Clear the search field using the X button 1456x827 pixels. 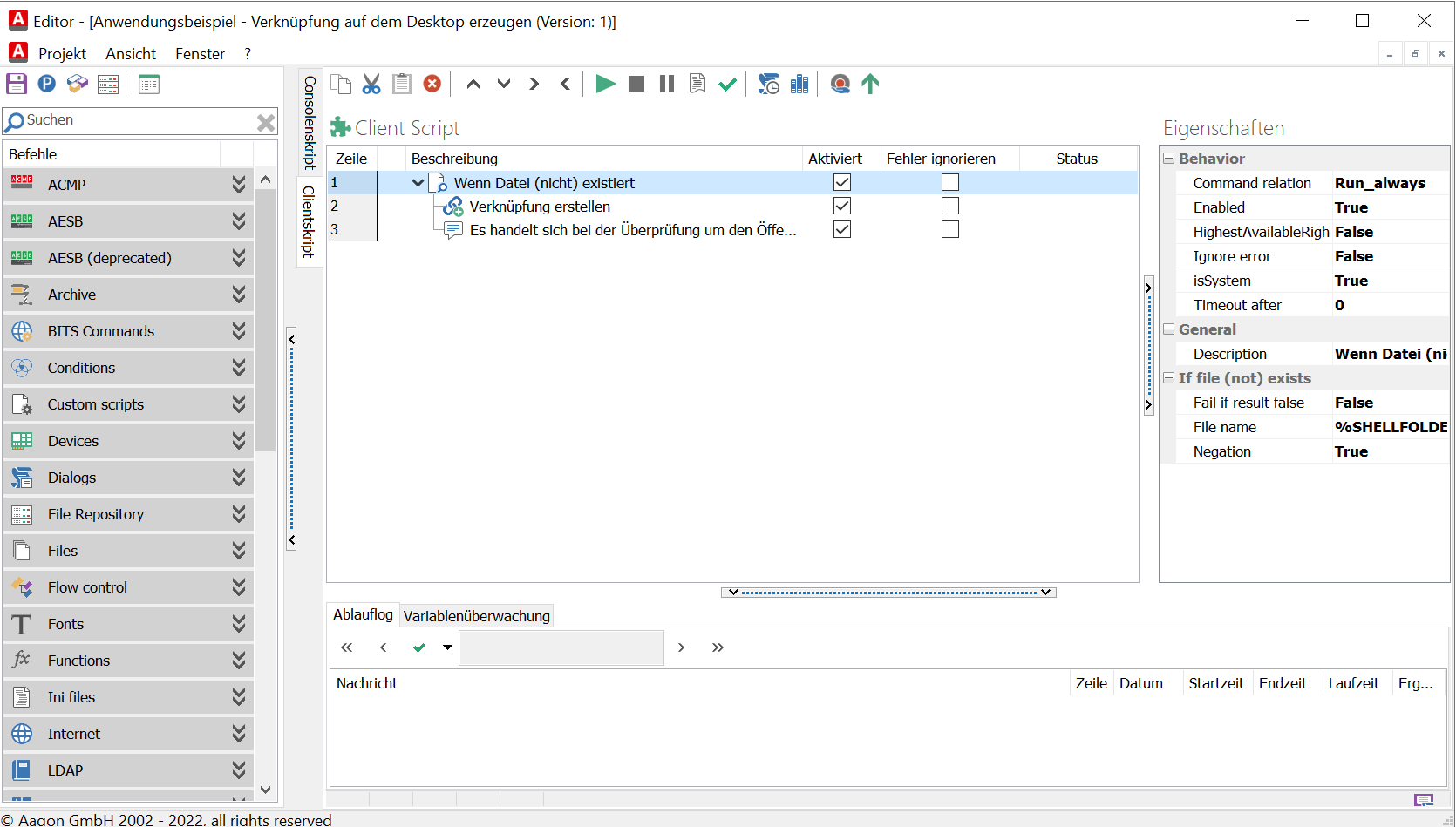click(x=265, y=121)
